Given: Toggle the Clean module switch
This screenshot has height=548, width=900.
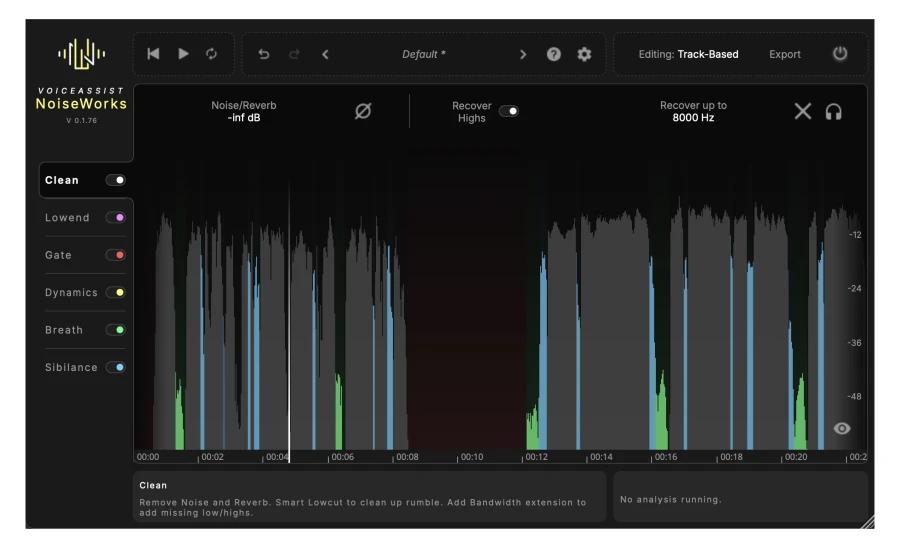Looking at the screenshot, I should (x=115, y=180).
